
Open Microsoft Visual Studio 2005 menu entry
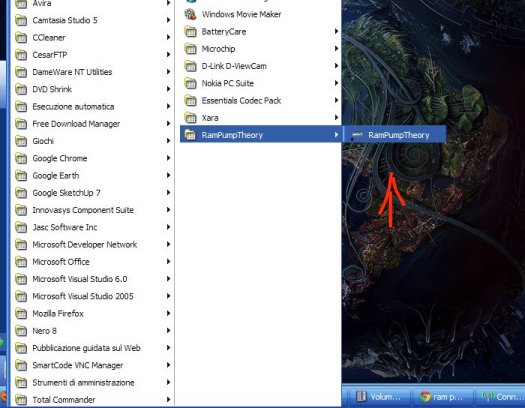(93, 296)
